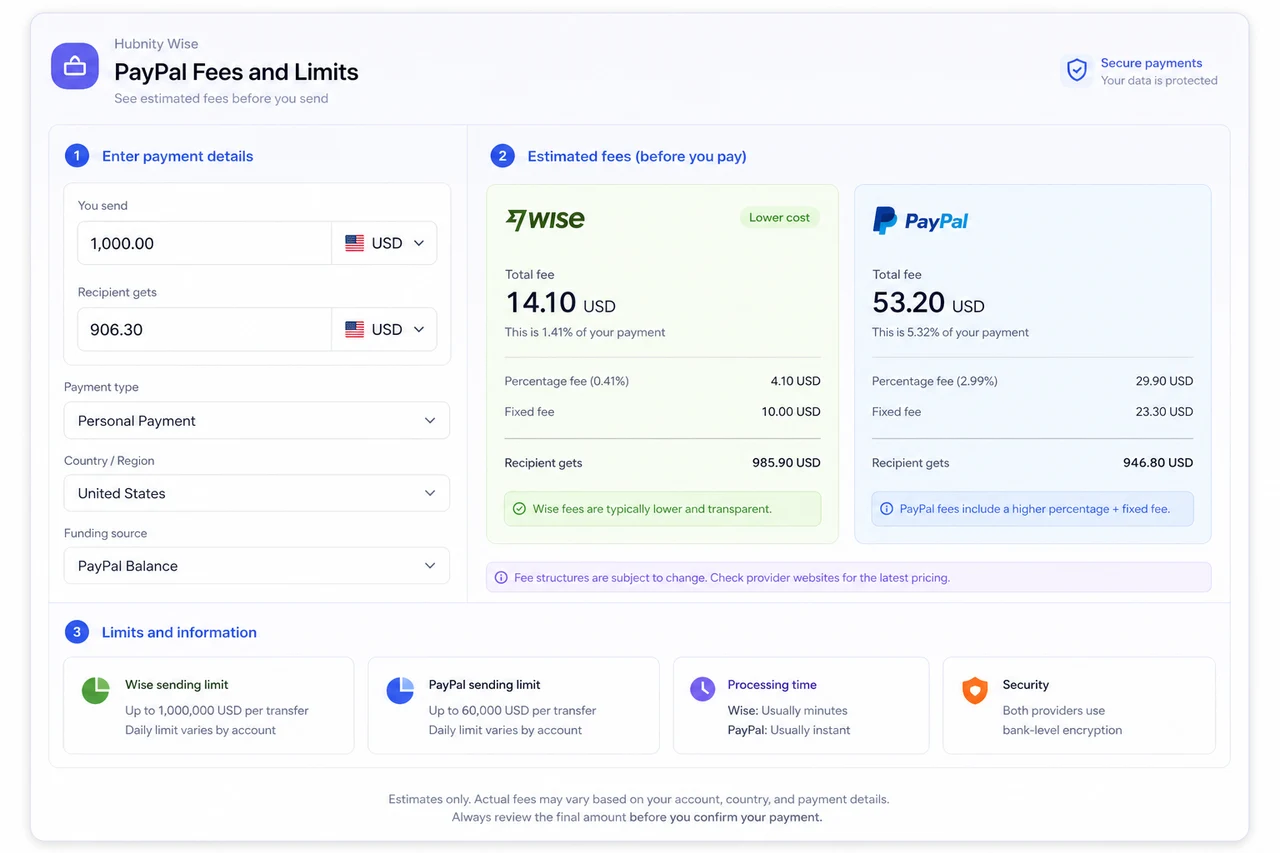Click the info icon beside Fee structures notice
Viewport: 1280px width, 853px height.
pyautogui.click(x=501, y=578)
